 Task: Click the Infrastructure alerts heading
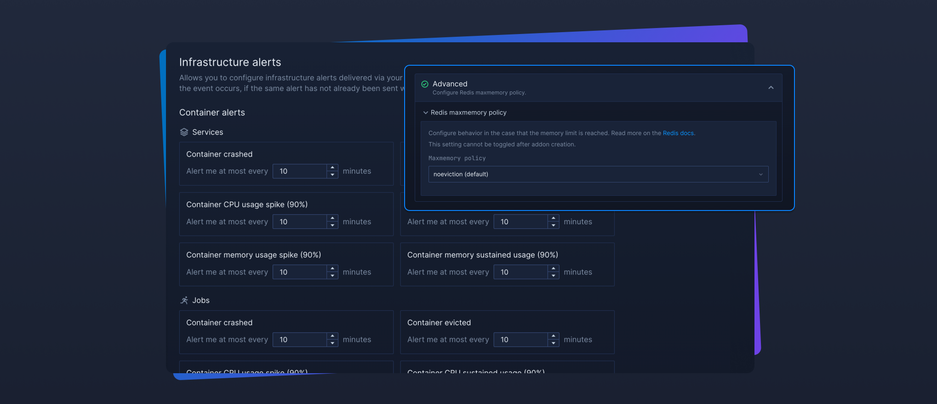point(230,62)
